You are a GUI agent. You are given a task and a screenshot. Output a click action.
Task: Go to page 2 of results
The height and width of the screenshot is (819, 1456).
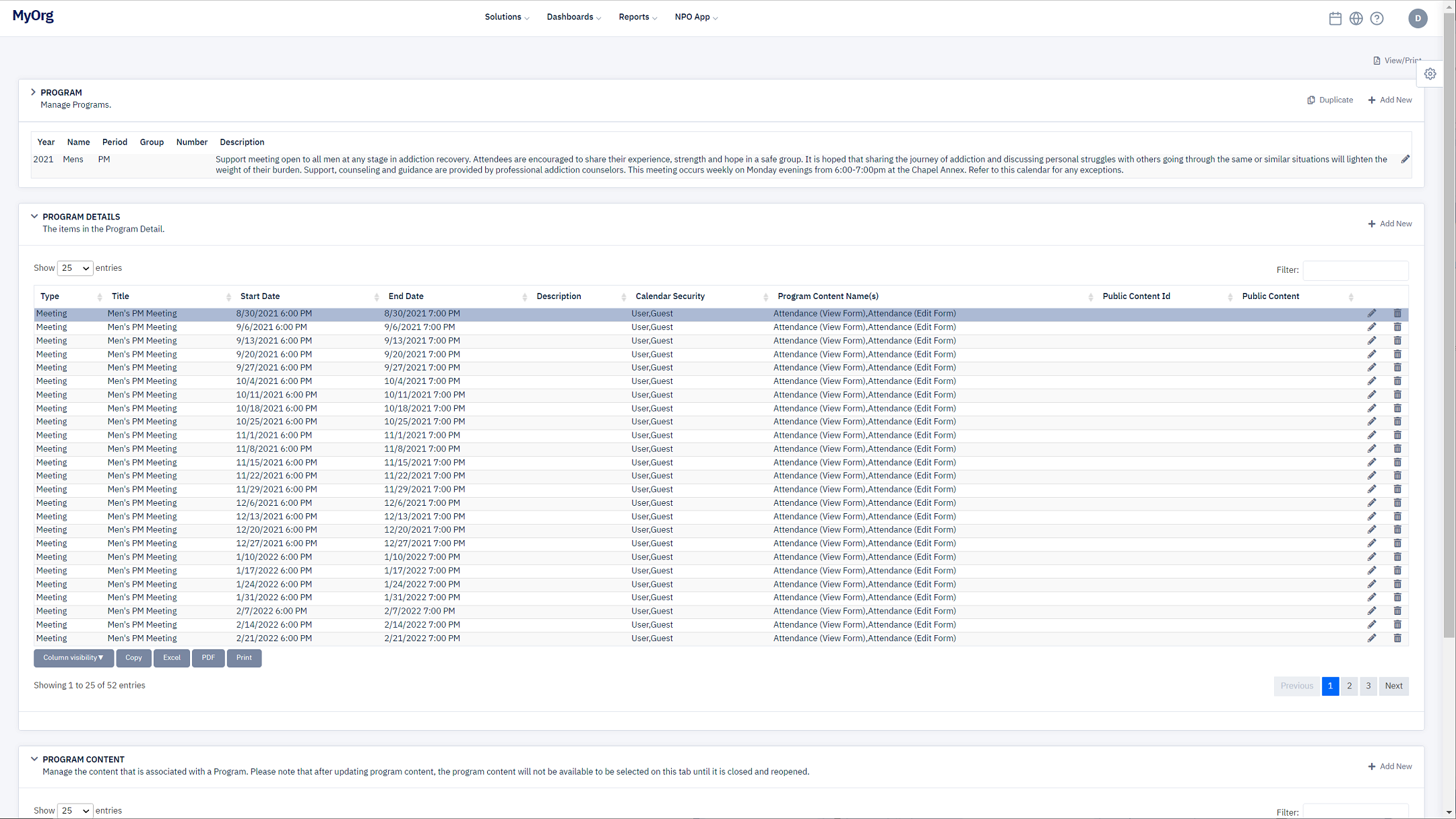1349,686
